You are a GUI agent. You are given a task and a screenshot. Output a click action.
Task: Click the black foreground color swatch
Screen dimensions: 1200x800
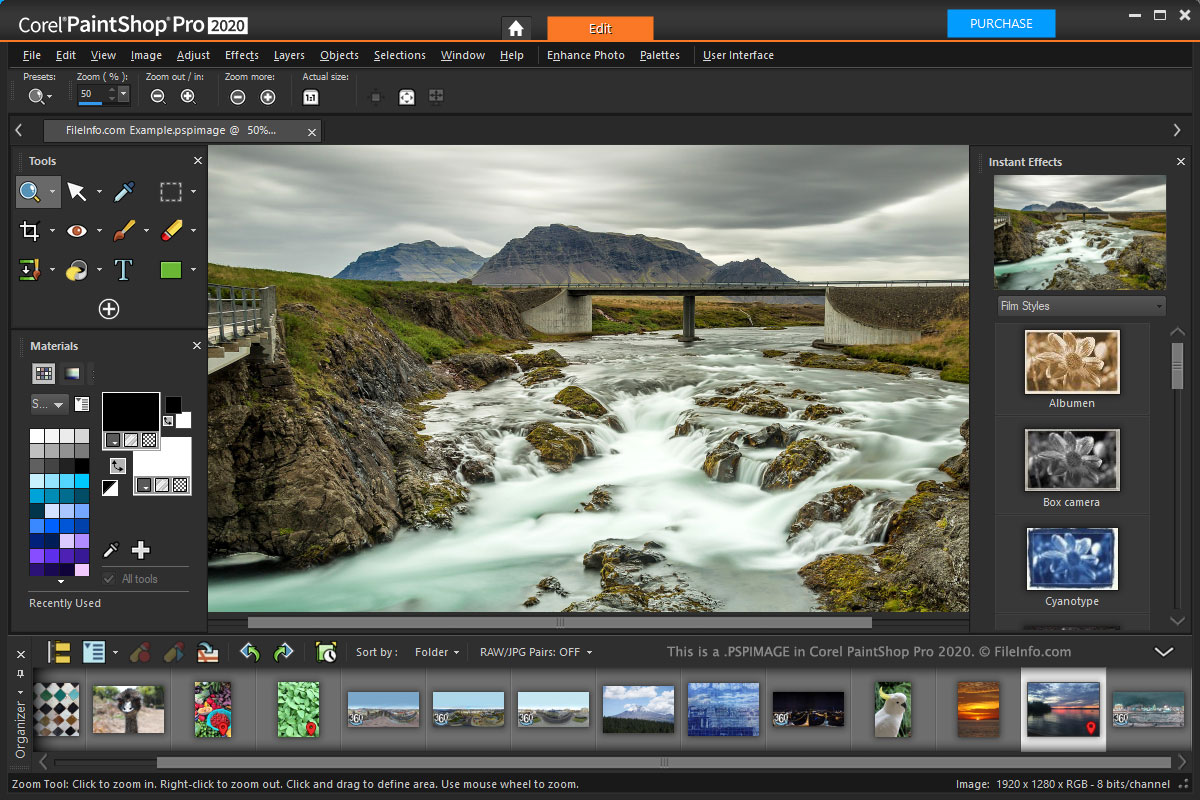pyautogui.click(x=131, y=411)
